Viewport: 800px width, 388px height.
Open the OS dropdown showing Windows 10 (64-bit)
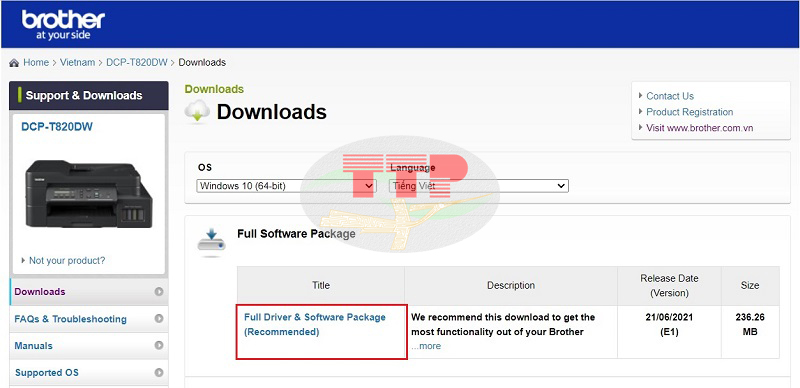(x=286, y=186)
